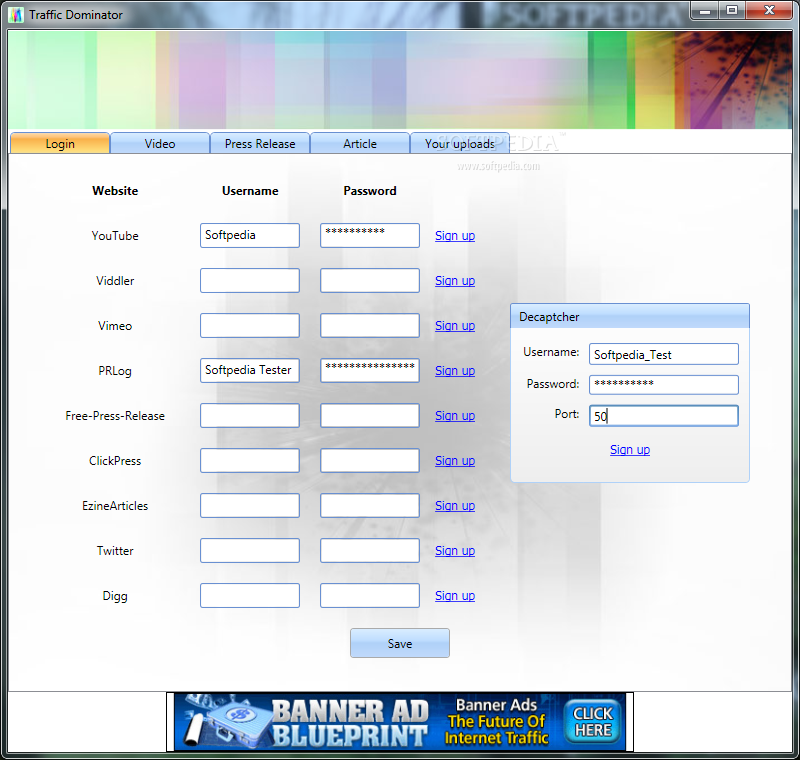Open the Digg Sign up link
The image size is (800, 760).
(455, 596)
